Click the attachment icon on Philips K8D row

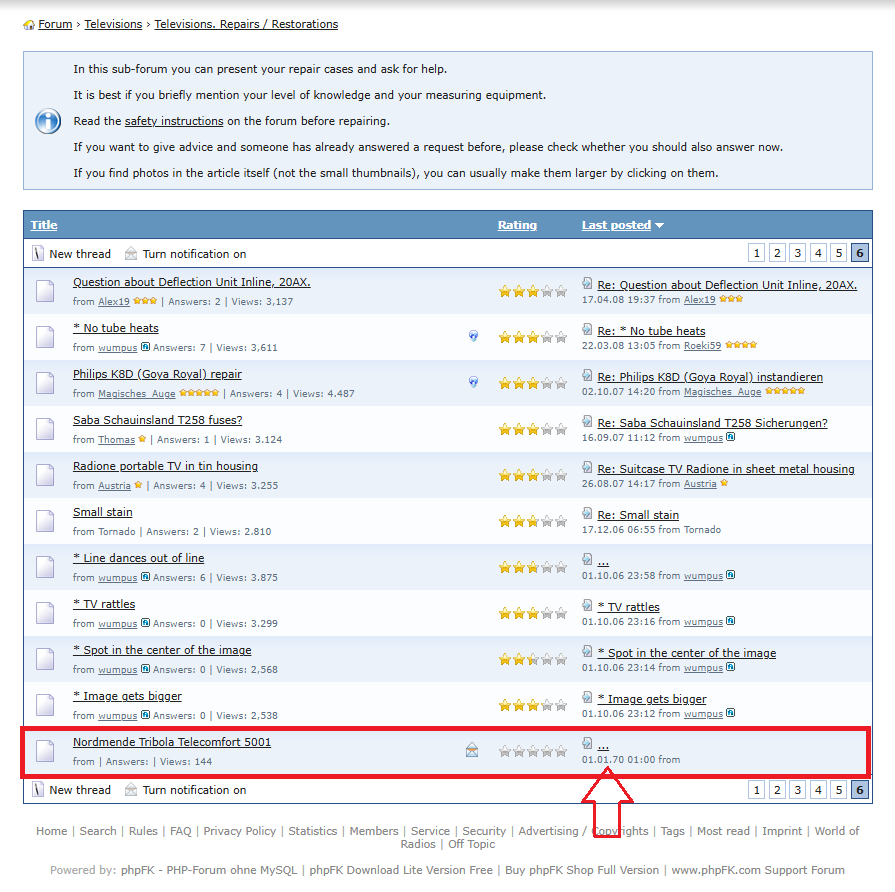(474, 382)
